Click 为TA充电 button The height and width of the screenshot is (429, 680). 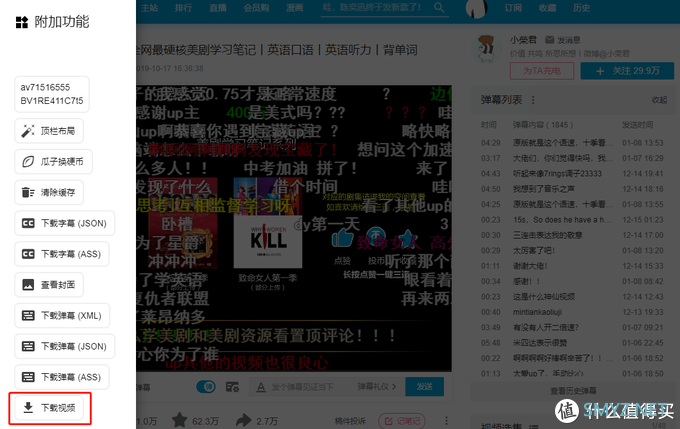click(x=542, y=71)
